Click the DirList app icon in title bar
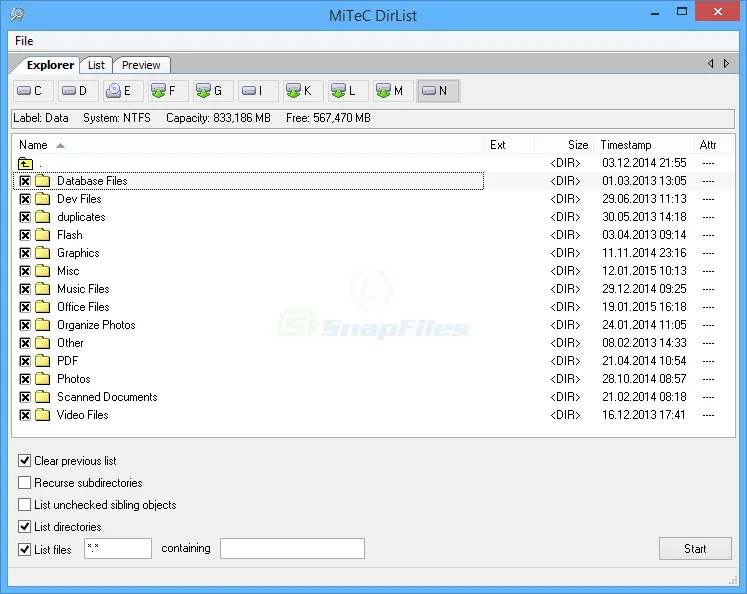Viewport: 747px width, 594px height. coord(18,15)
